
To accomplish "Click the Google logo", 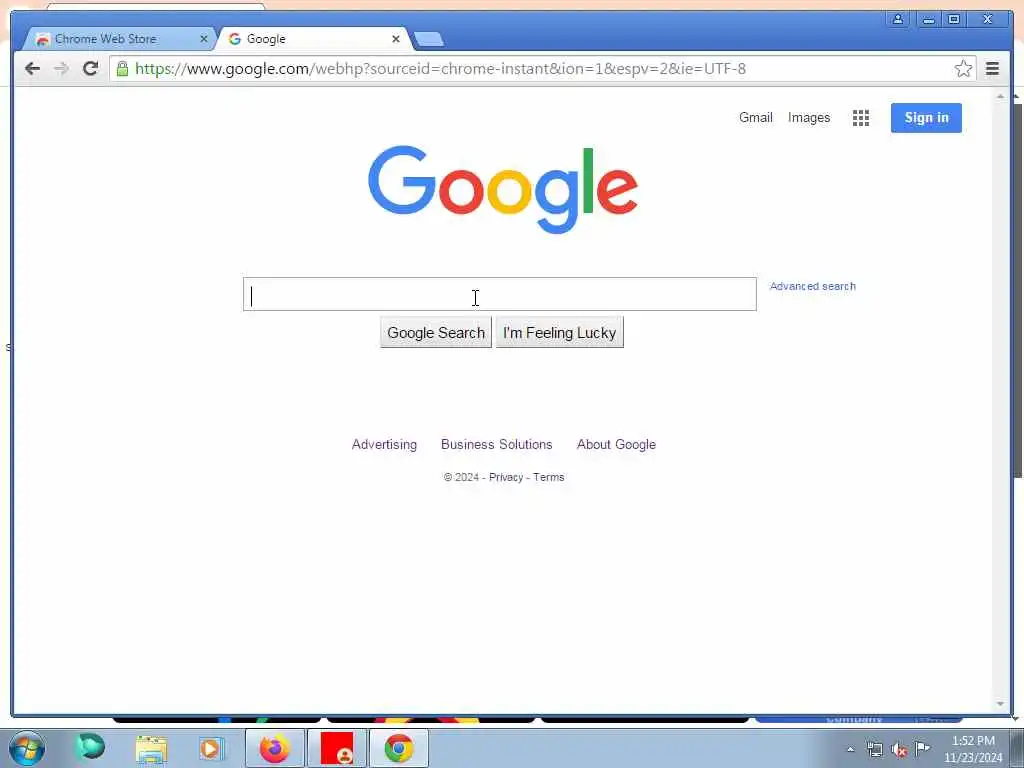I will click(503, 189).
